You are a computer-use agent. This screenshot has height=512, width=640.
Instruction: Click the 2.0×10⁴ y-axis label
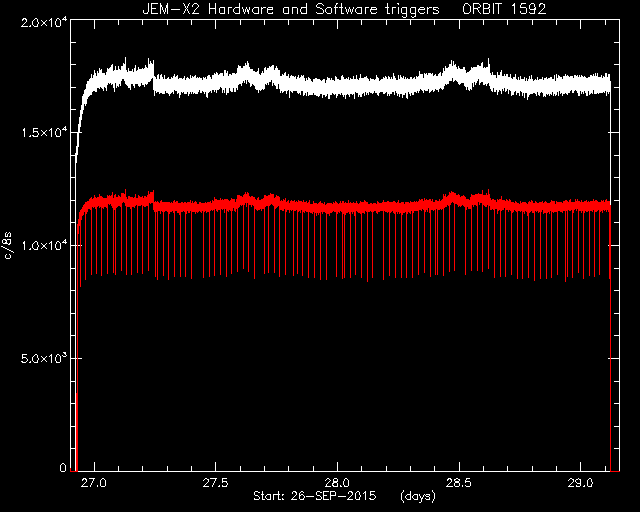click(x=44, y=23)
